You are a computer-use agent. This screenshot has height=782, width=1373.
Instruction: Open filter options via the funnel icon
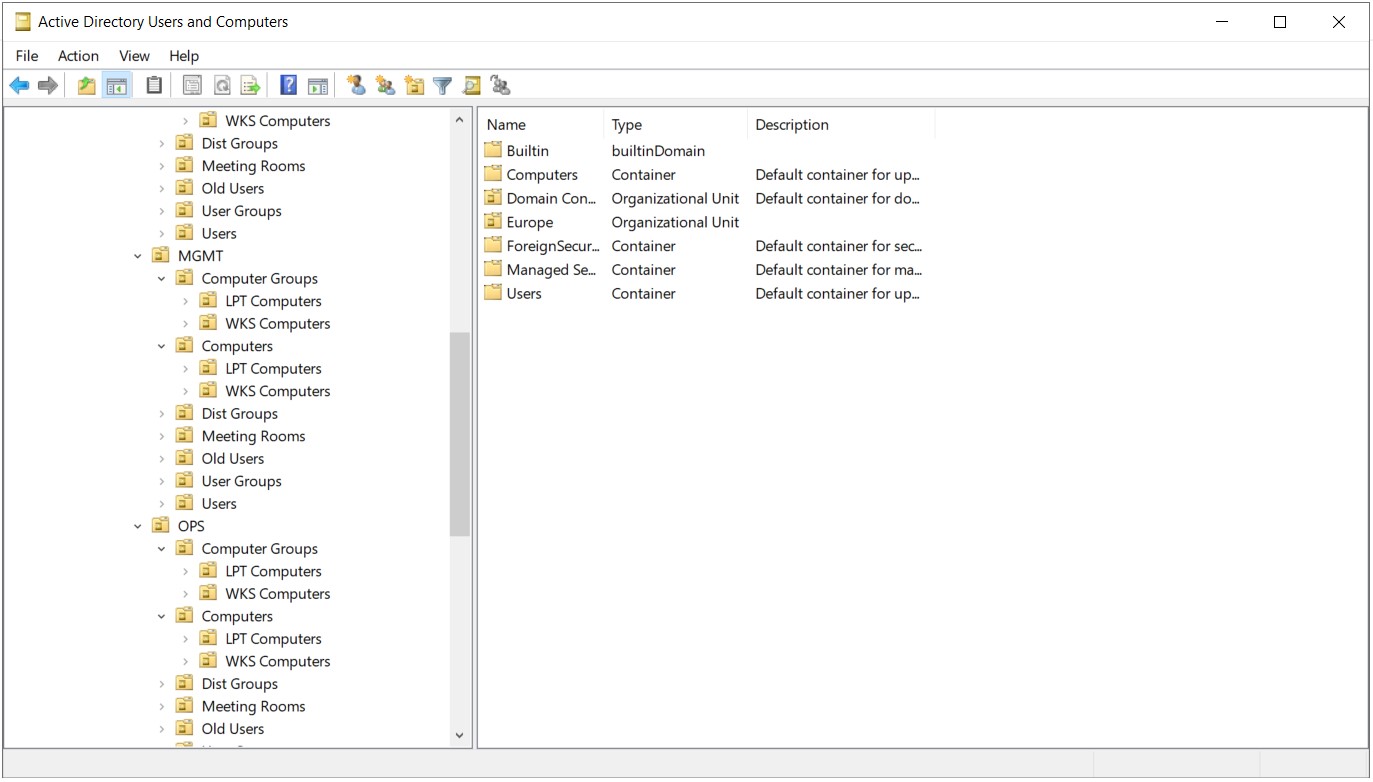click(443, 86)
